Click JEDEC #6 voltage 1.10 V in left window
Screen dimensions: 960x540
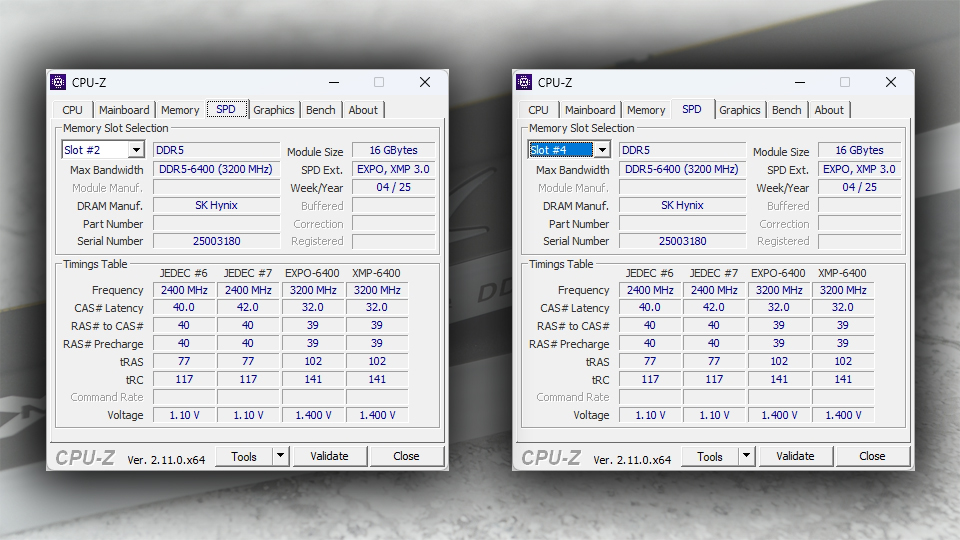tap(184, 415)
